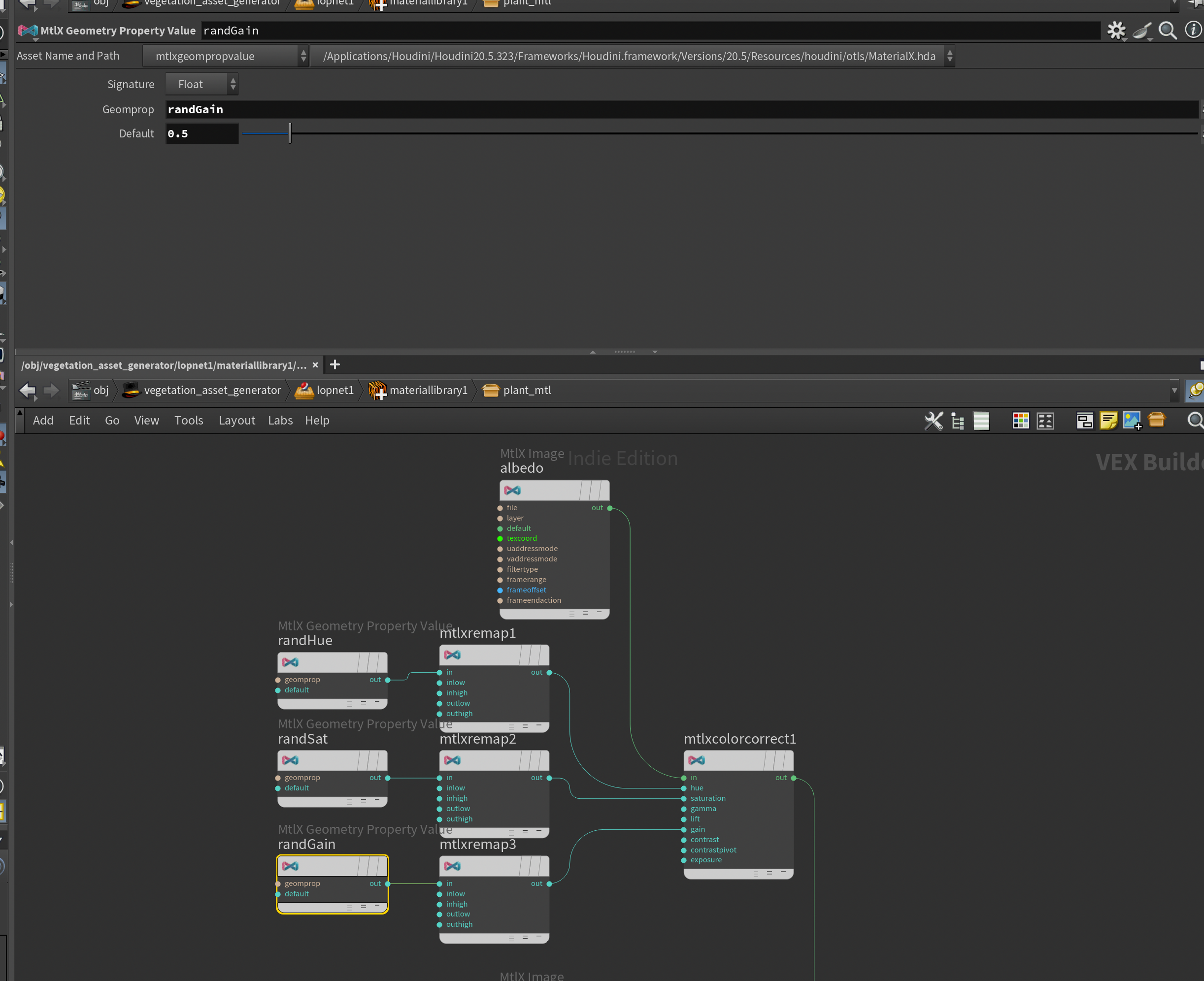Screen dimensions: 1204x981
Task: Expand the network path history dropdown
Action: click(1174, 391)
